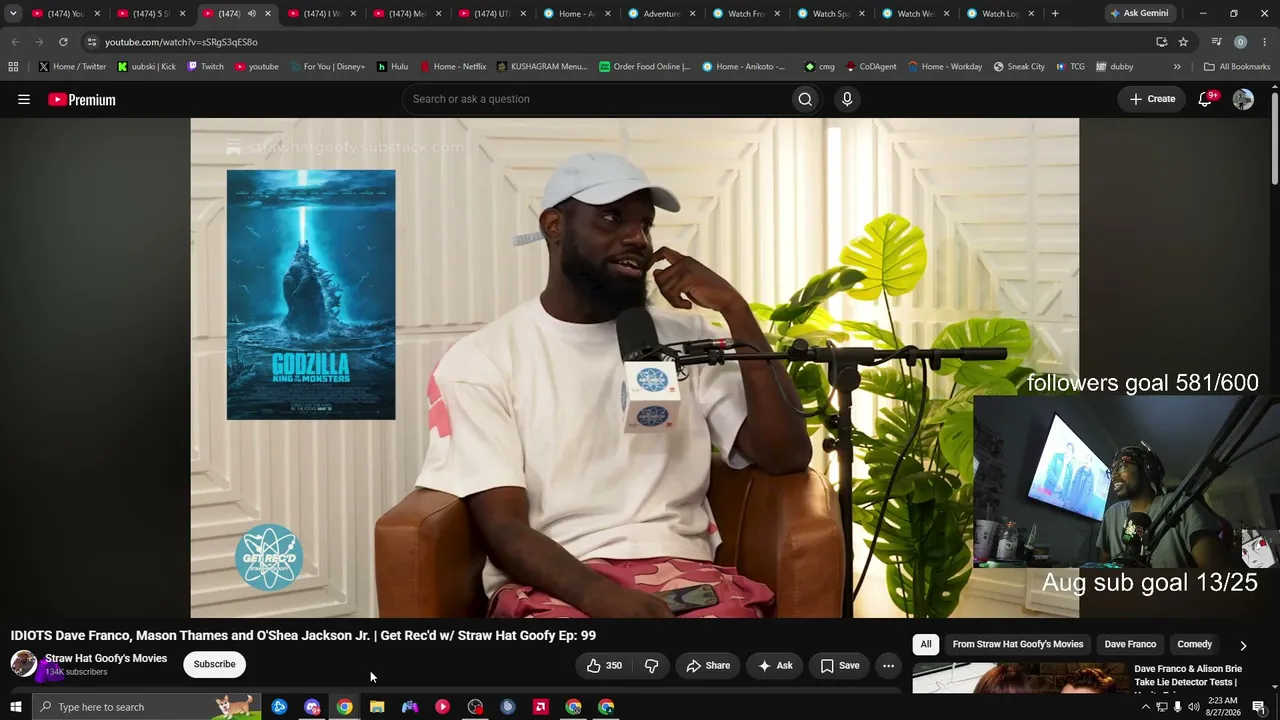1280x720 pixels.
Task: Open 'Home / Twitter' bookmark
Action: coord(72,67)
